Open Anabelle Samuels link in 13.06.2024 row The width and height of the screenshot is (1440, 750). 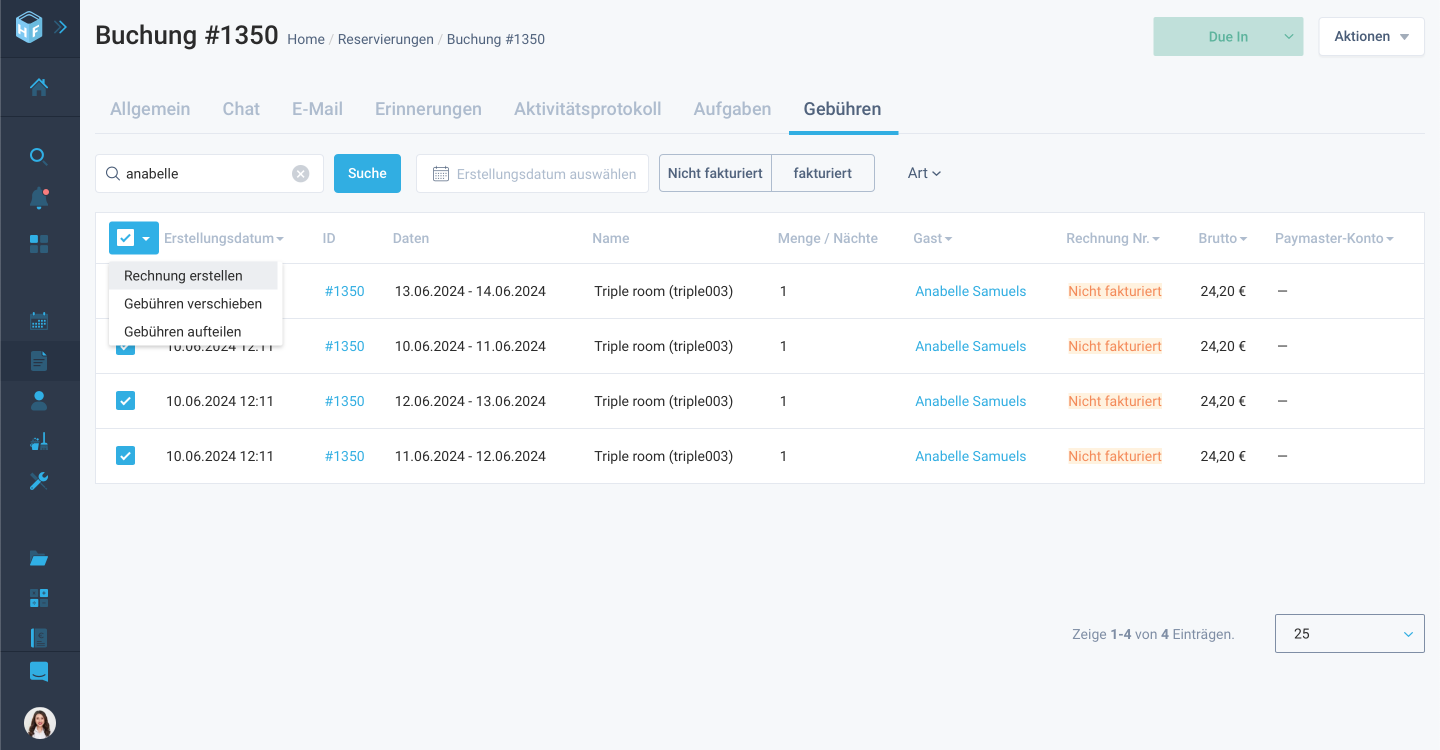(971, 291)
